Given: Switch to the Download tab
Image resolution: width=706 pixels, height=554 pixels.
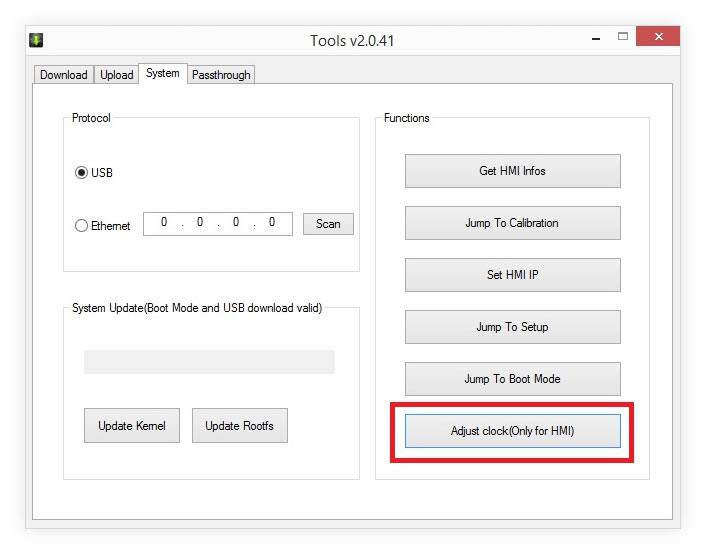Looking at the screenshot, I should click(64, 75).
